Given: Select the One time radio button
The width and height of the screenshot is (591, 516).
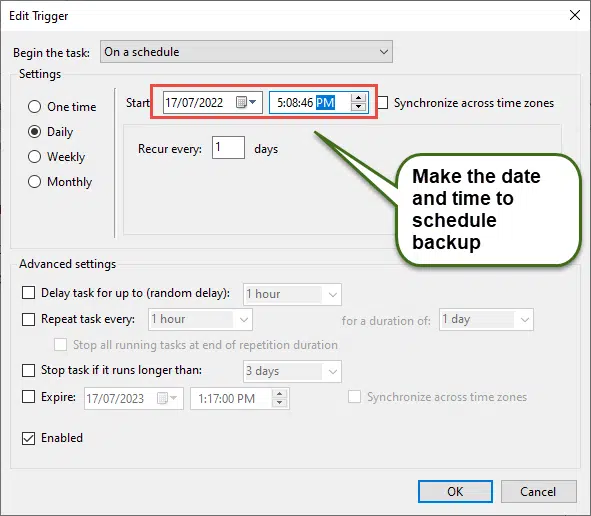Looking at the screenshot, I should pyautogui.click(x=34, y=107).
